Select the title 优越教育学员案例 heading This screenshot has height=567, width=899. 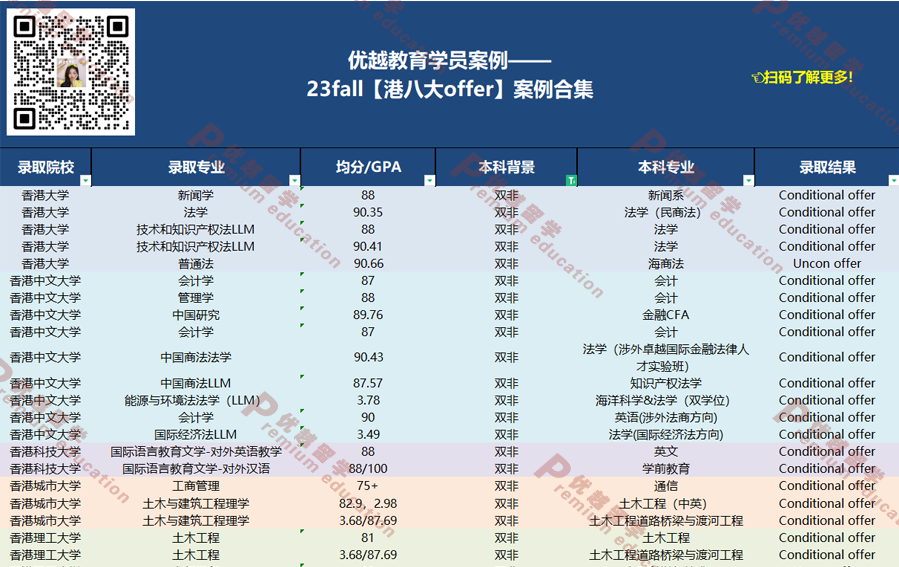coord(449,61)
